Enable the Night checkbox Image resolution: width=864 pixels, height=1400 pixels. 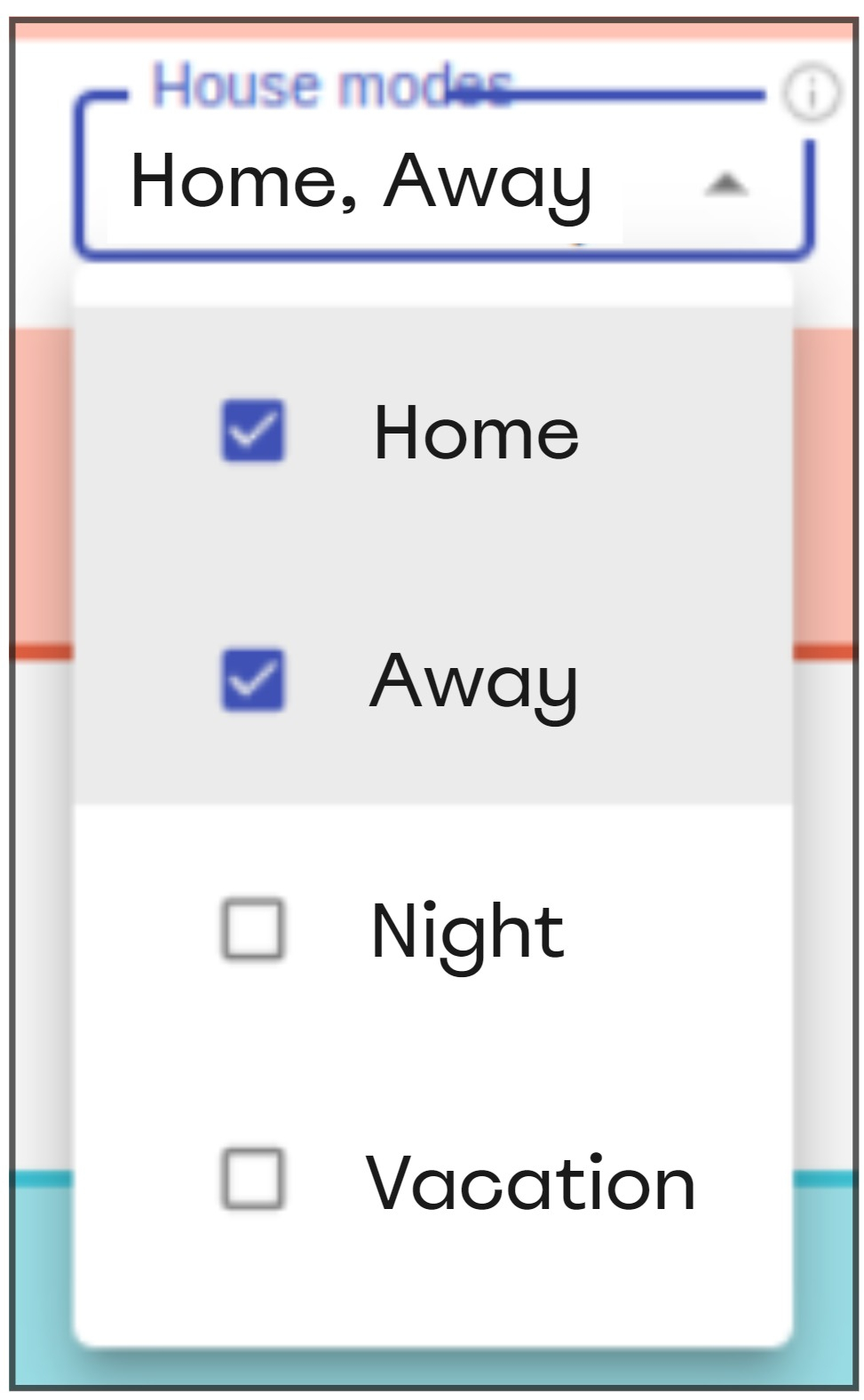pos(253,930)
